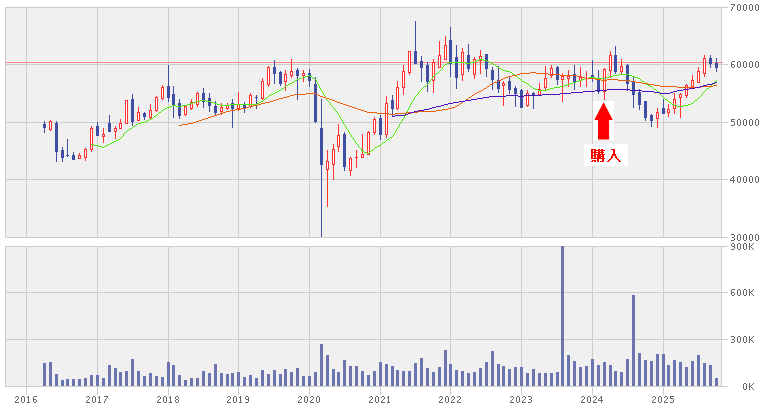
Task: Click the 2018 year label on time axis
Action: (x=167, y=400)
